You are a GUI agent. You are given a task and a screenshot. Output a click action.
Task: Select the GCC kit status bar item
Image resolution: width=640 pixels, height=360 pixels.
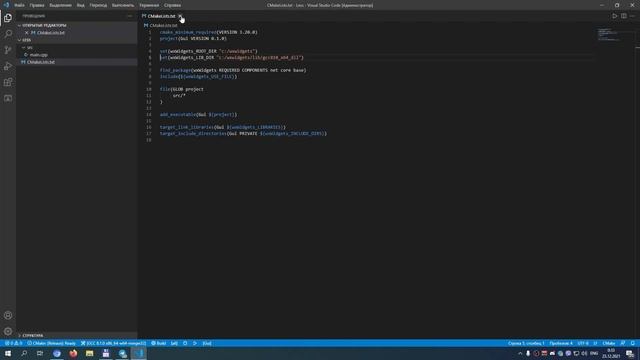[113, 343]
